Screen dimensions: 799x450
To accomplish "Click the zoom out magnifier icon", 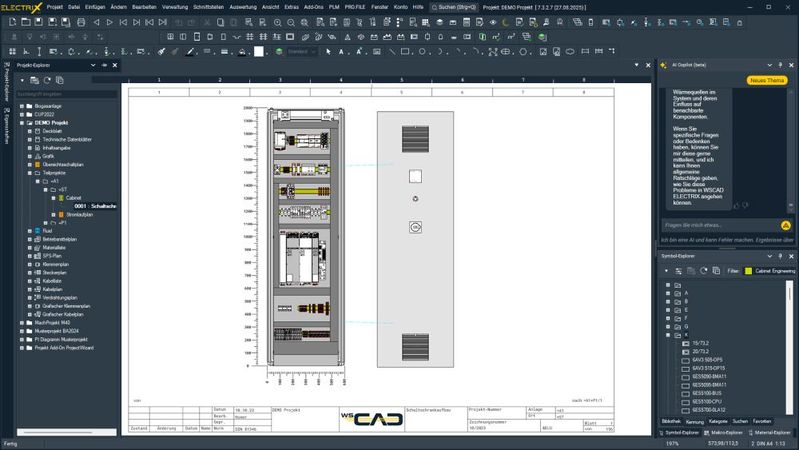I will [291, 22].
